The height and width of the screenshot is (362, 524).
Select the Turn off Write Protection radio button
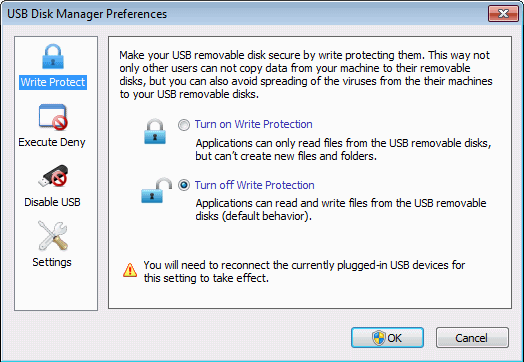184,185
